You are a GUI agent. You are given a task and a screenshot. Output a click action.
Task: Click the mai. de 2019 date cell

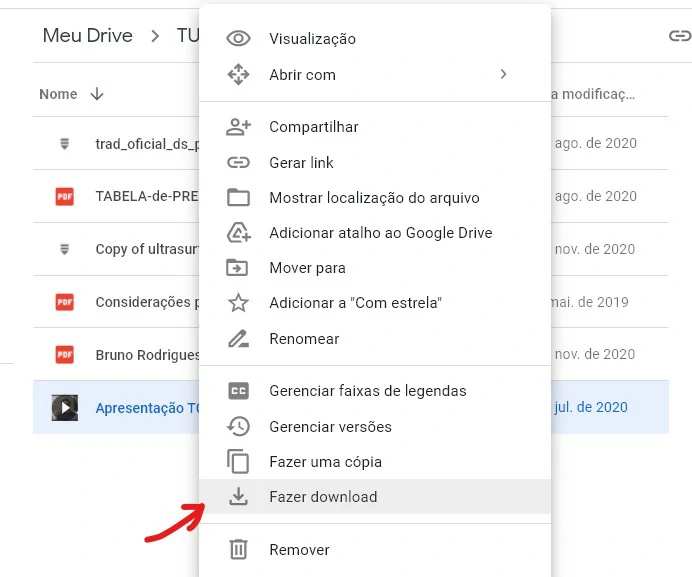pos(590,302)
